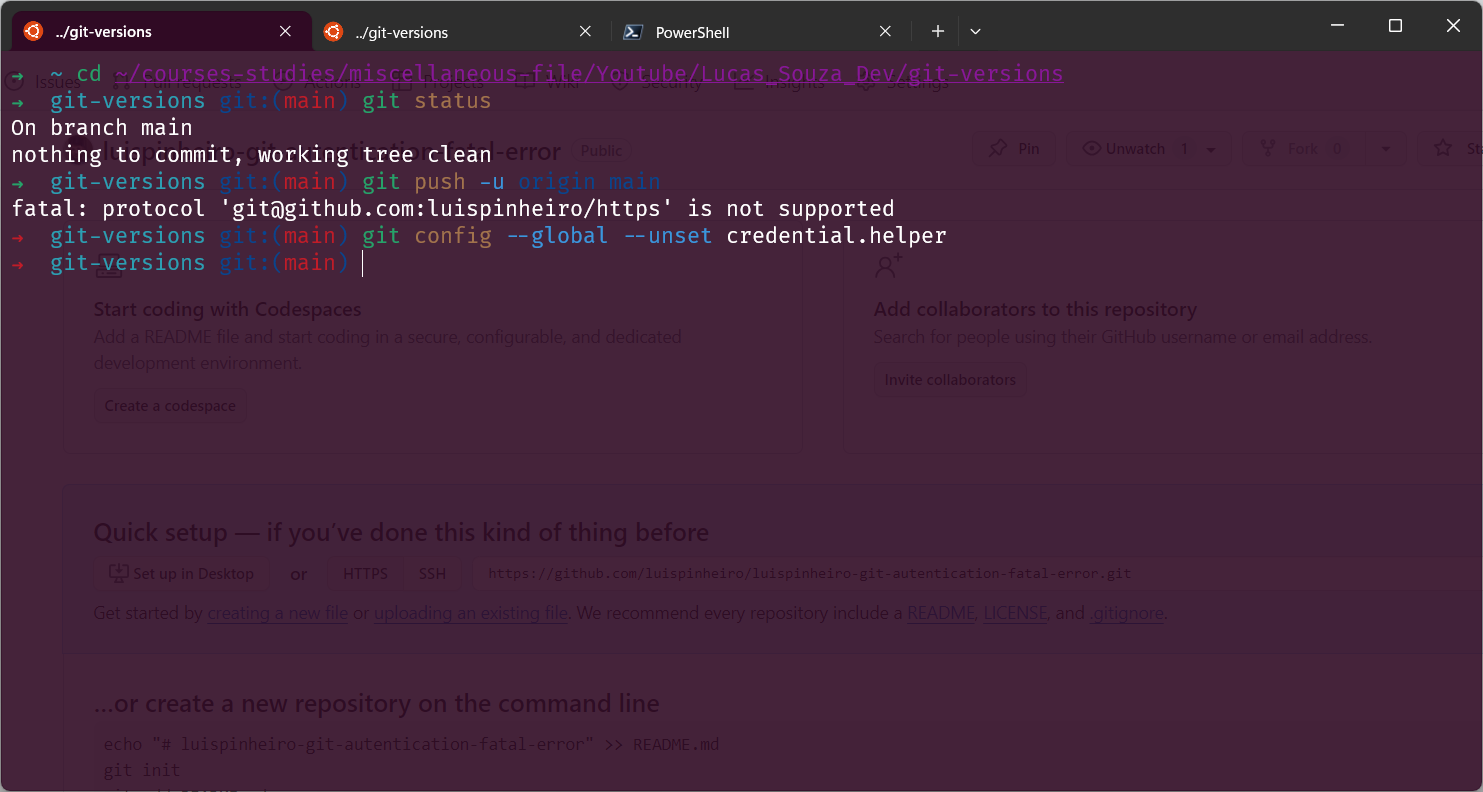The width and height of the screenshot is (1483, 792).
Task: Click the underlined path after the cd command
Action: point(588,74)
